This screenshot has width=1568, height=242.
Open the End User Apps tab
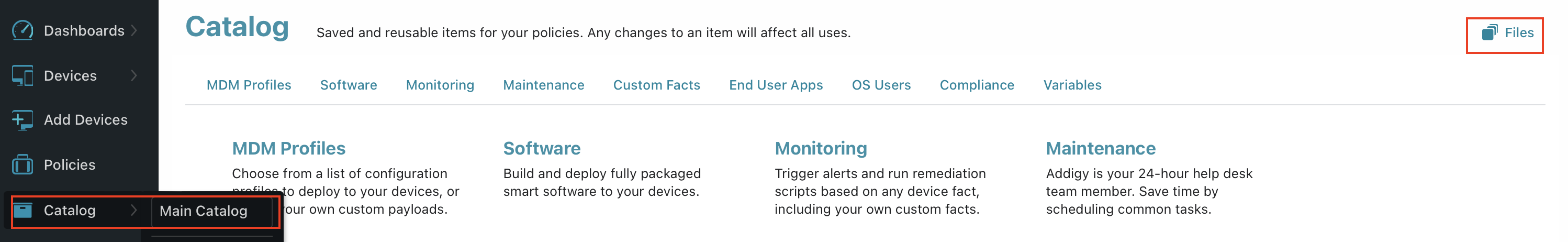click(x=776, y=85)
